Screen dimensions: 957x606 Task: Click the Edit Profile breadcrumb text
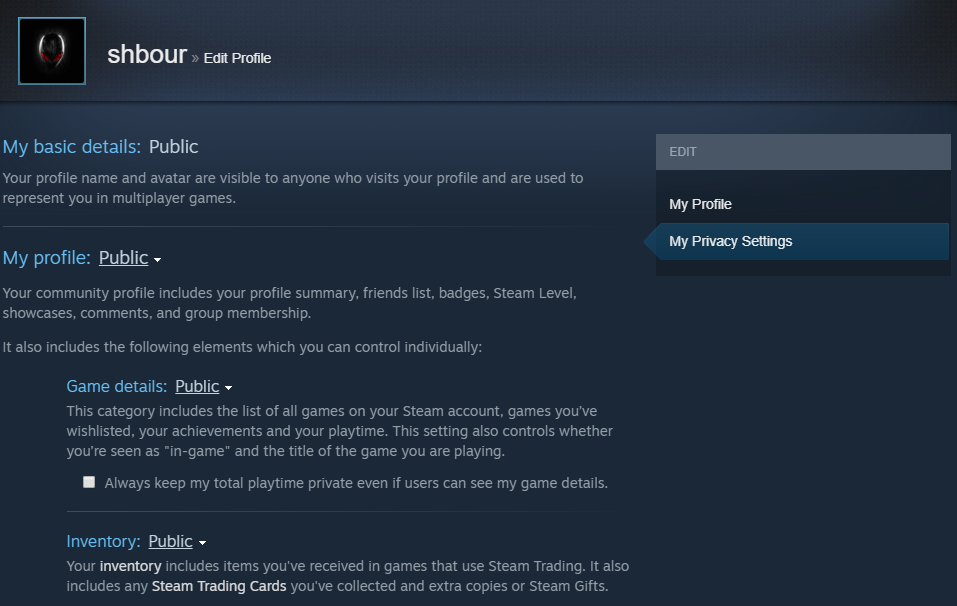point(237,58)
